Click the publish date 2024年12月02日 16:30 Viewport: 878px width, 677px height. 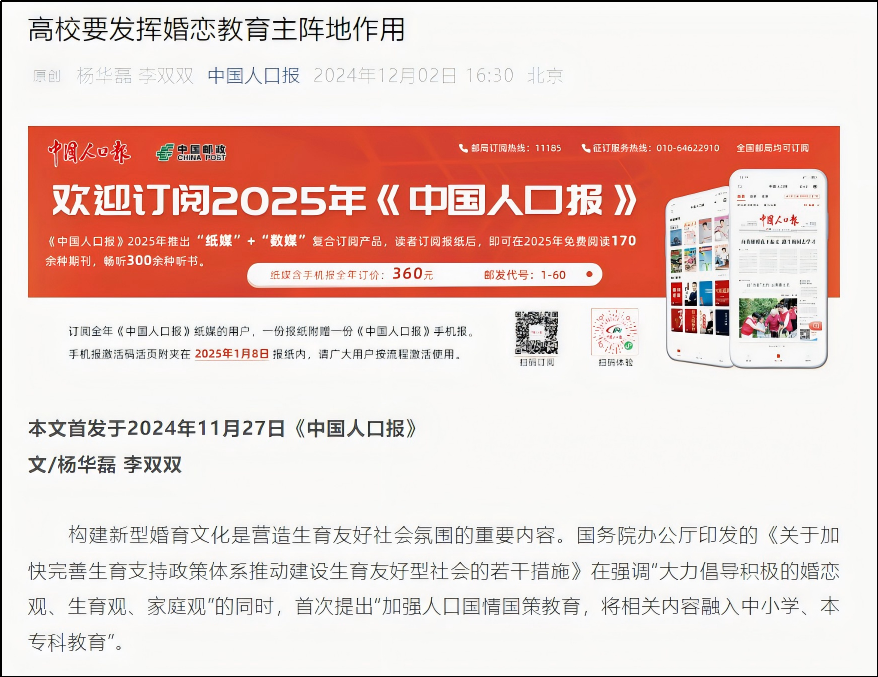(x=413, y=75)
